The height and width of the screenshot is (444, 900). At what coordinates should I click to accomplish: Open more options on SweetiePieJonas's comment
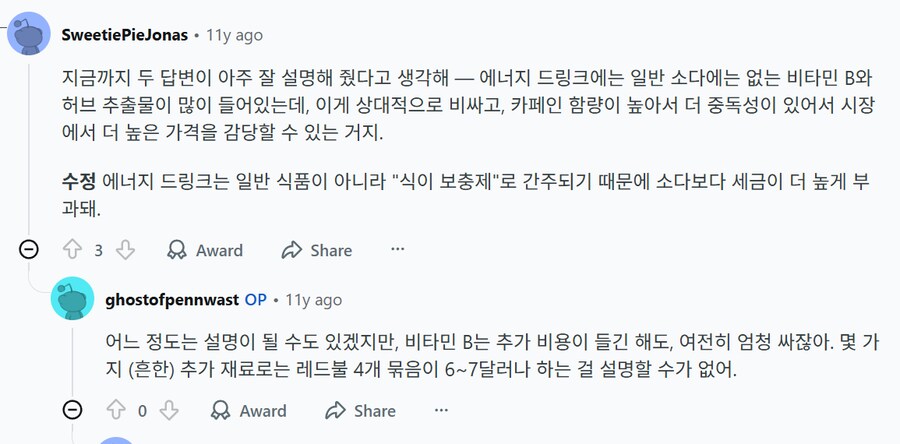coord(397,250)
